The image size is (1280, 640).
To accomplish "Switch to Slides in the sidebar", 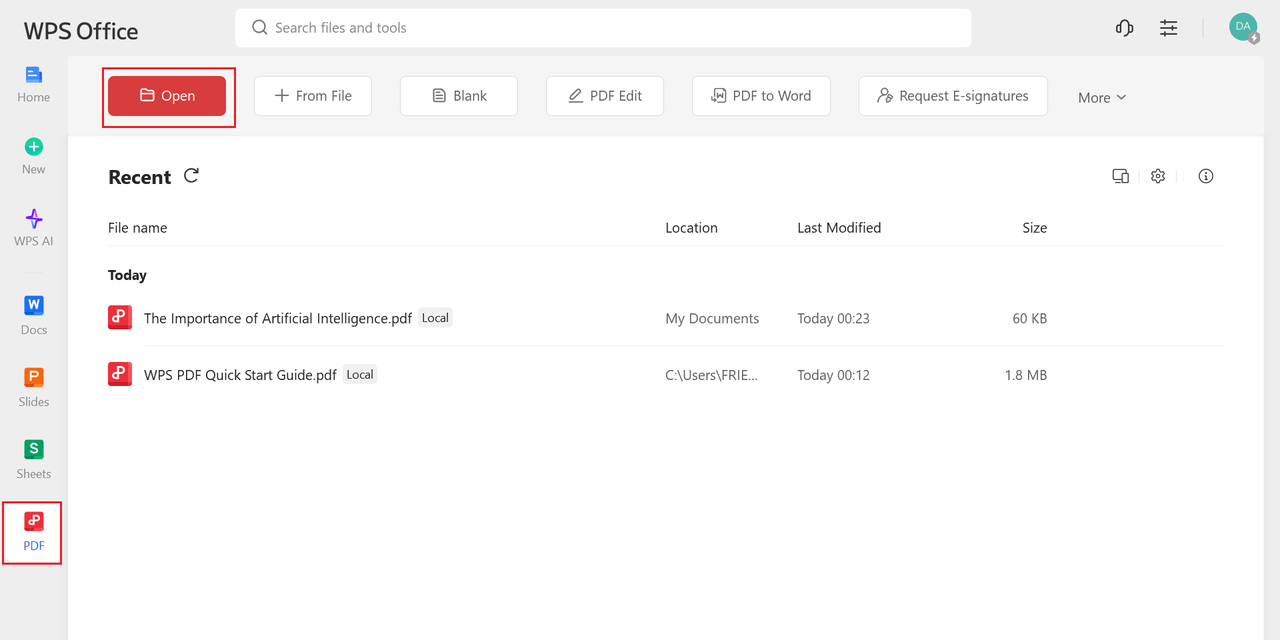I will click(x=33, y=387).
